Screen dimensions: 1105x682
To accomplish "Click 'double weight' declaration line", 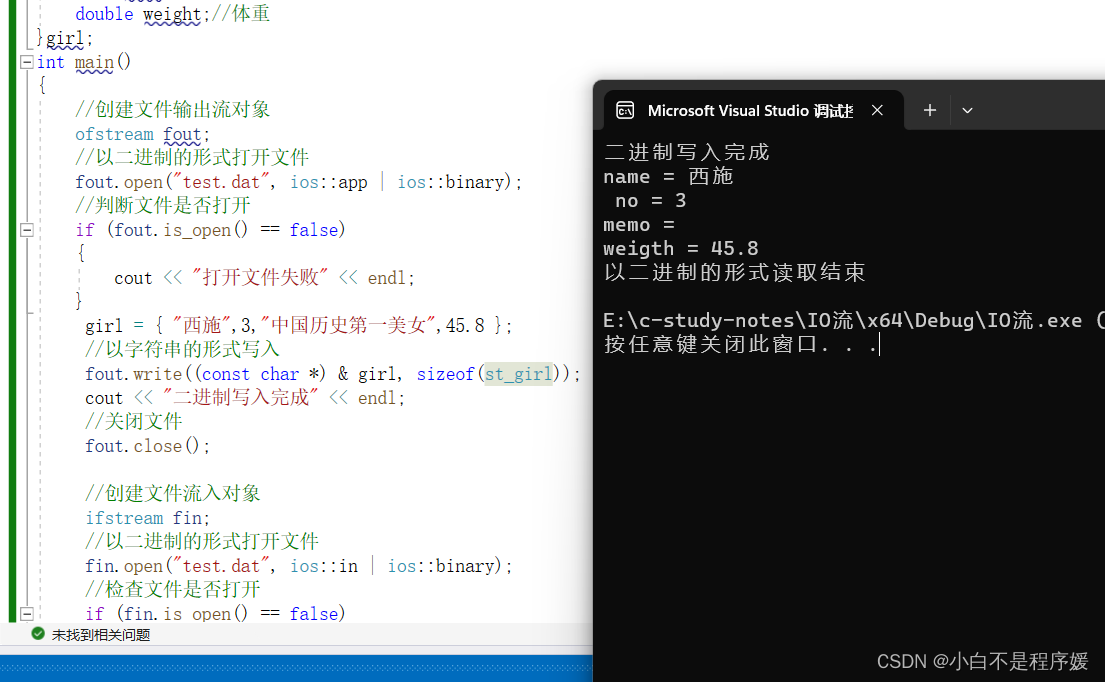I will click(x=173, y=14).
